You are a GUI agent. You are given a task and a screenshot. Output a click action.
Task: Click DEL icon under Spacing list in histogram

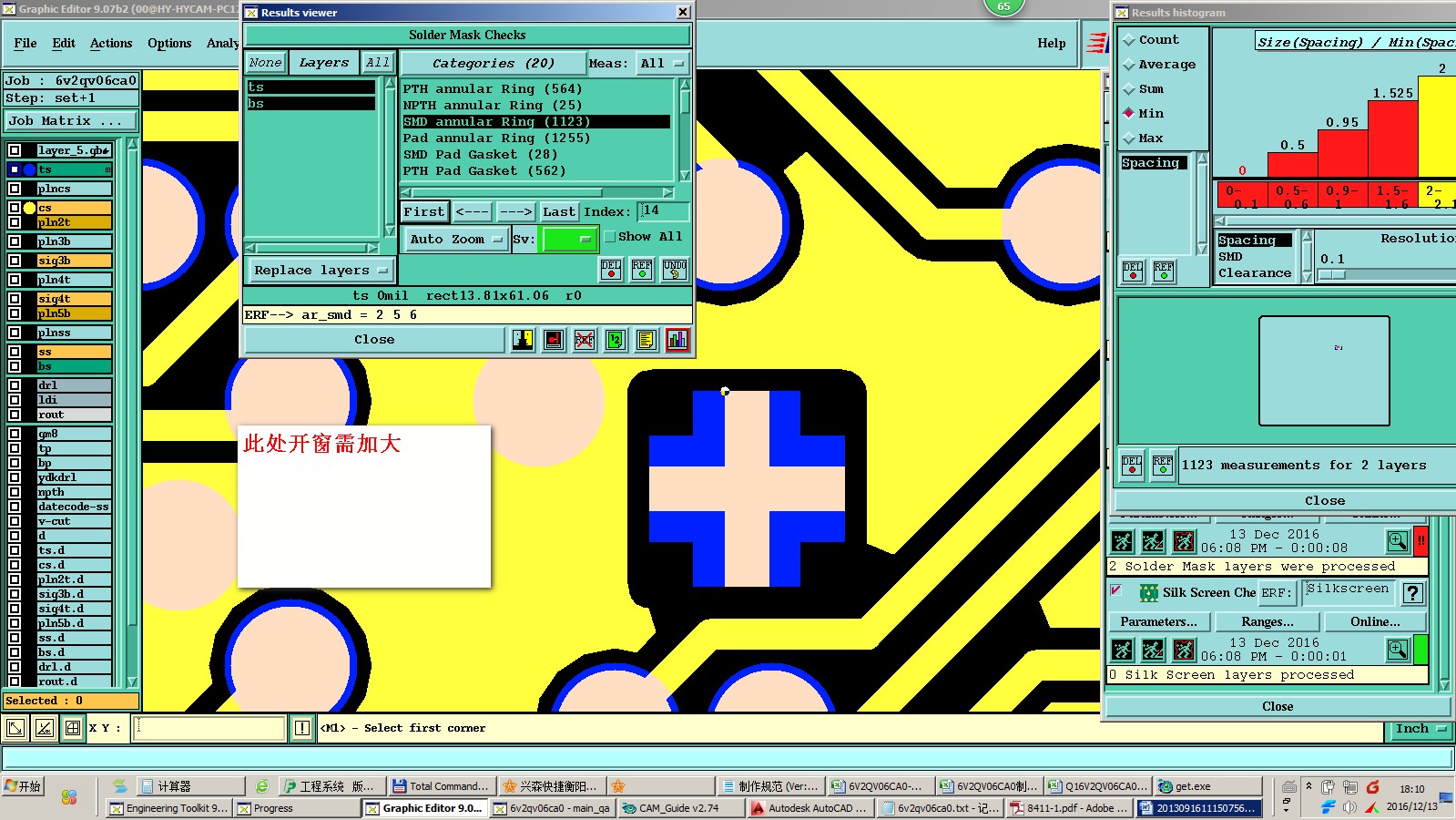pos(1133,271)
